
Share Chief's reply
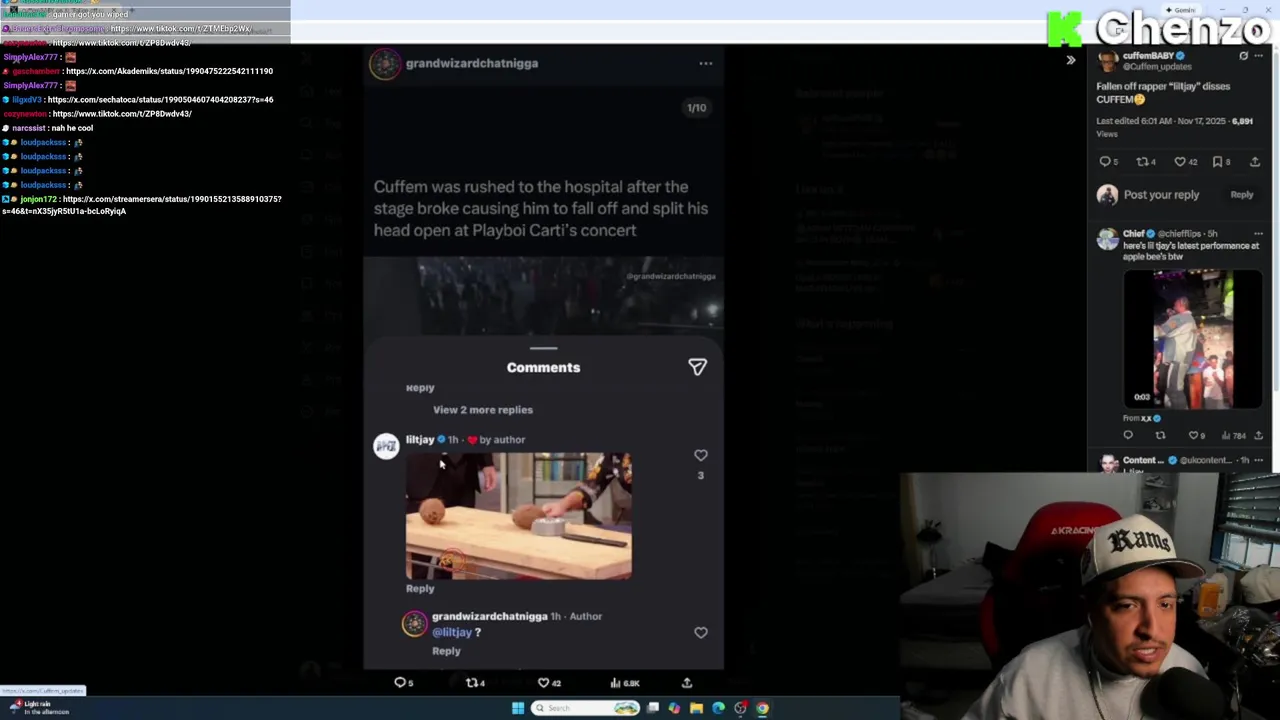[x=1258, y=436]
